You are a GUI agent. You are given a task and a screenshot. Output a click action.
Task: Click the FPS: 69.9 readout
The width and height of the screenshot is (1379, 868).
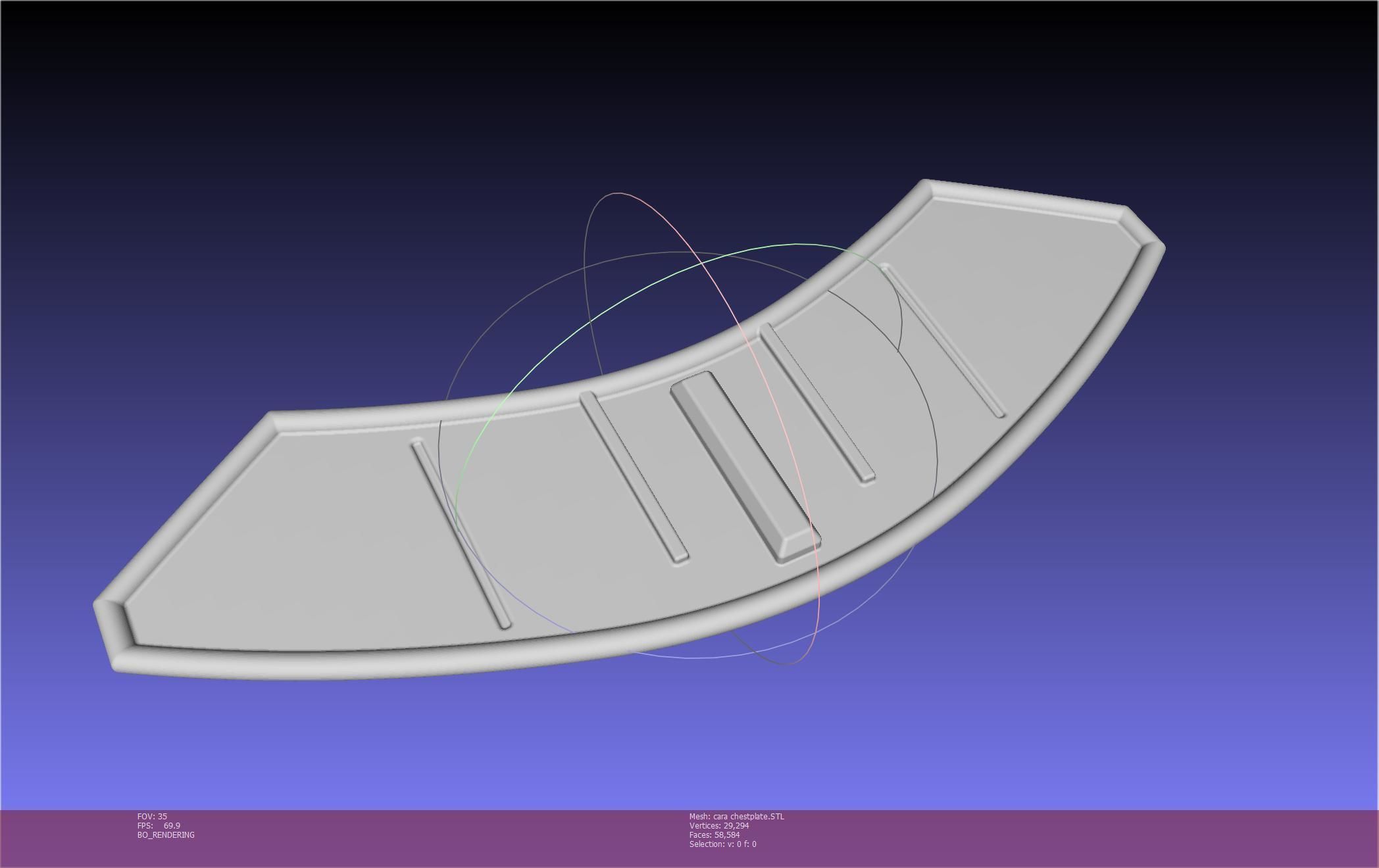point(159,825)
